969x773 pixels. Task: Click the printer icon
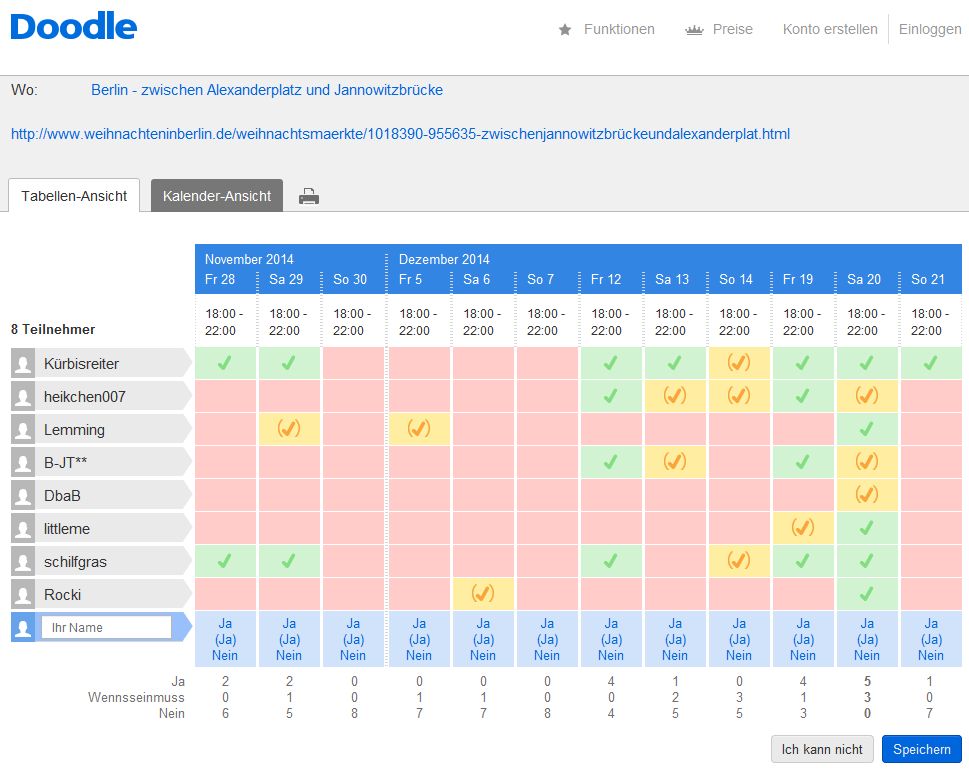(309, 197)
